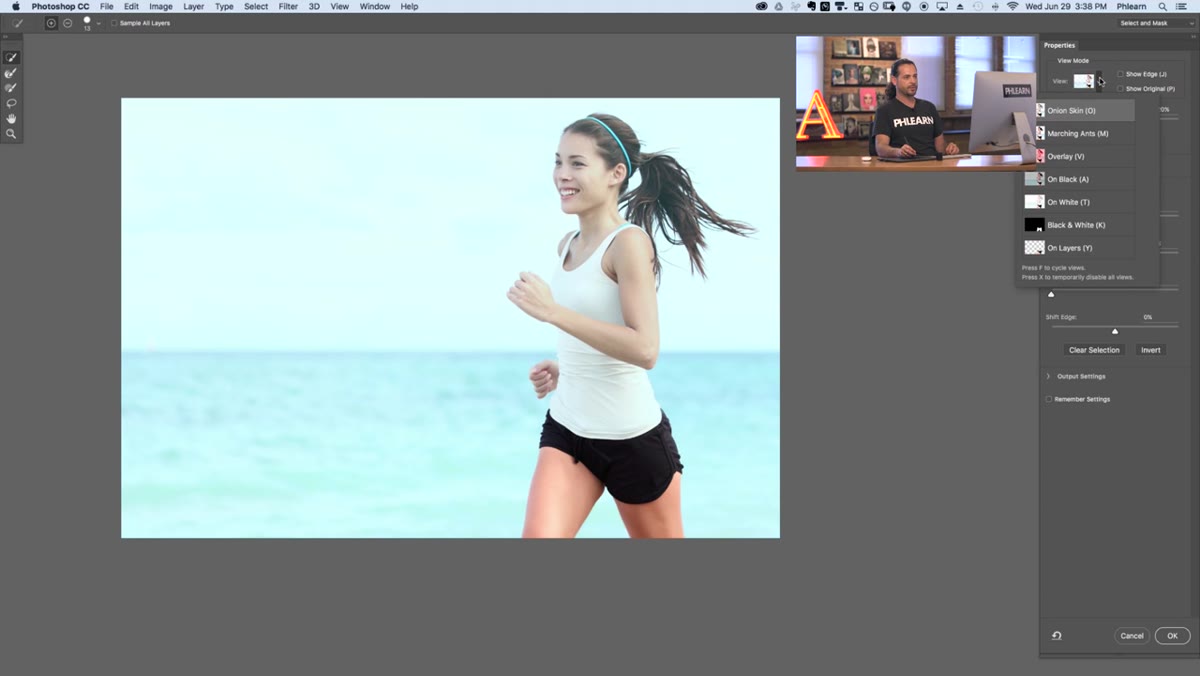Open the View mode thumbnail dropdown
Image resolution: width=1200 pixels, height=676 pixels.
click(x=1088, y=81)
